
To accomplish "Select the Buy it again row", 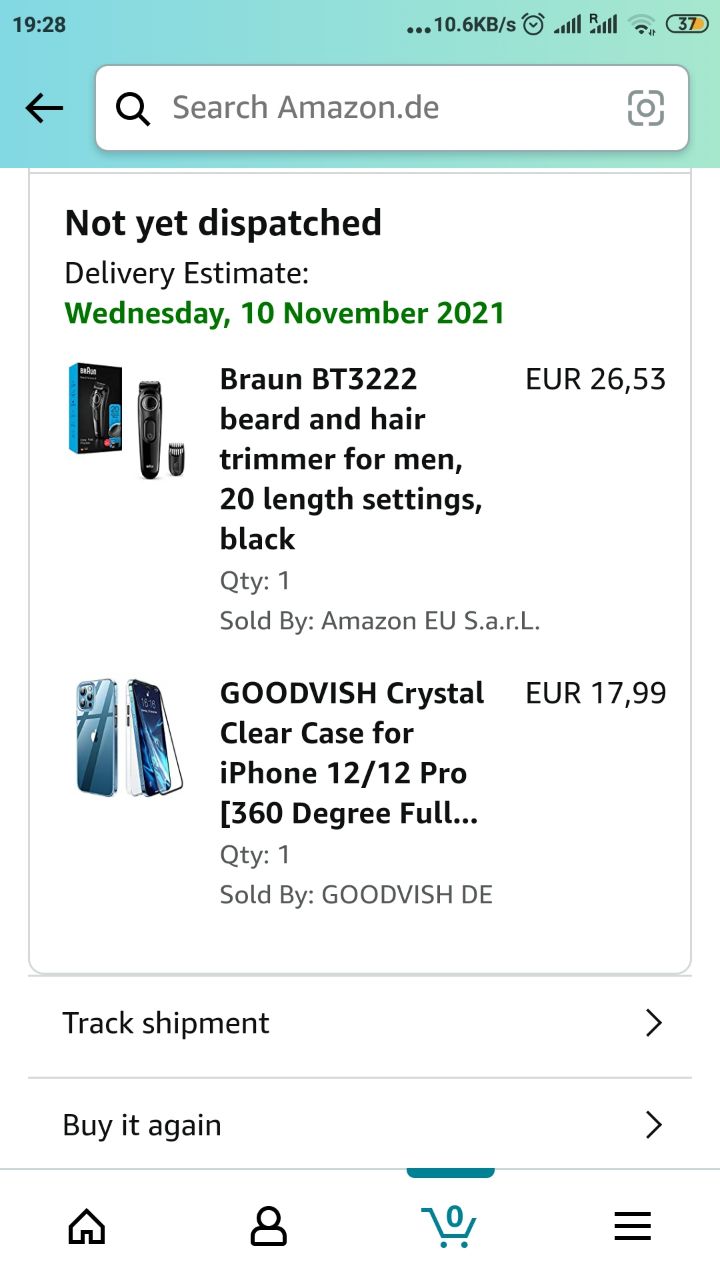I will point(360,1125).
